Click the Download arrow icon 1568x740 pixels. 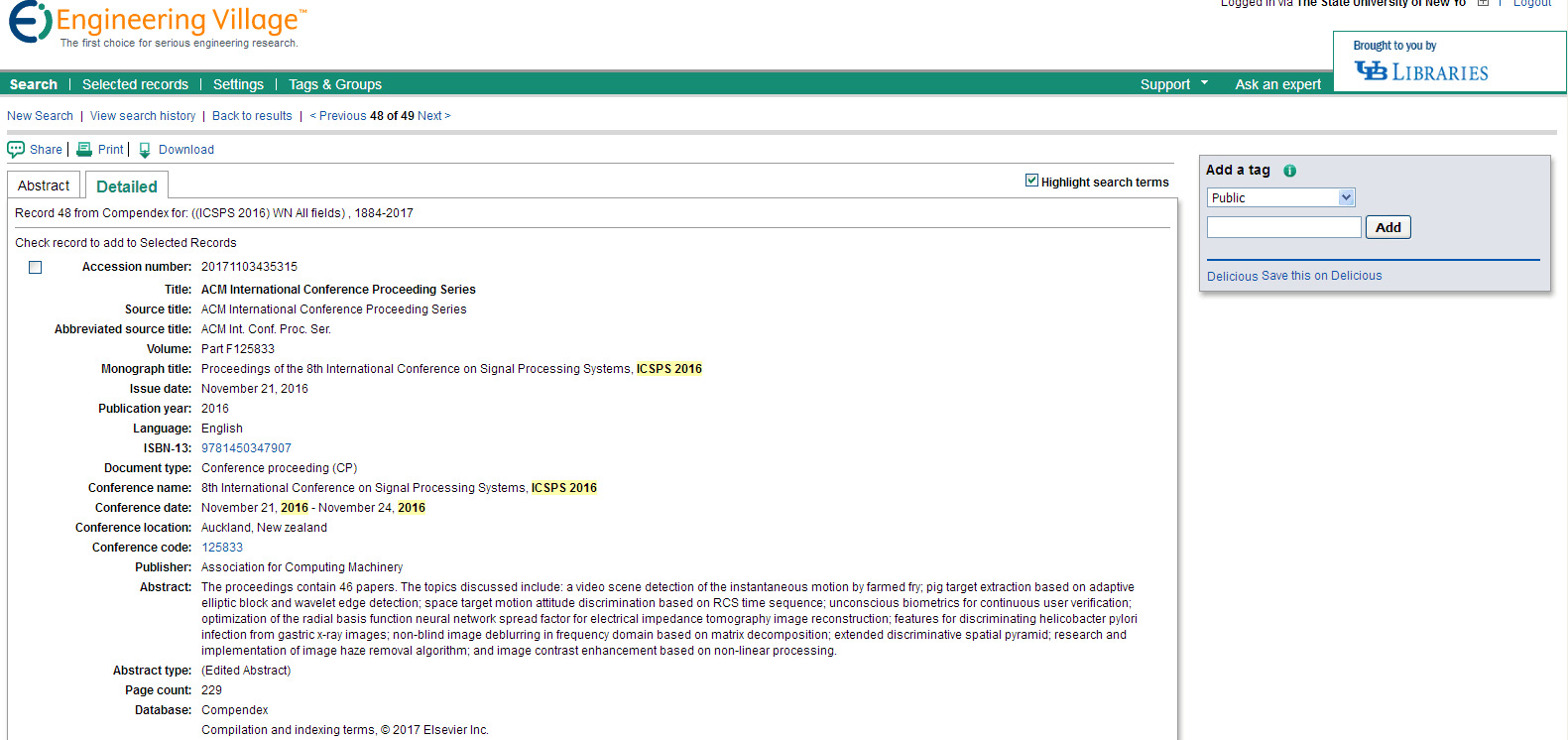[145, 150]
